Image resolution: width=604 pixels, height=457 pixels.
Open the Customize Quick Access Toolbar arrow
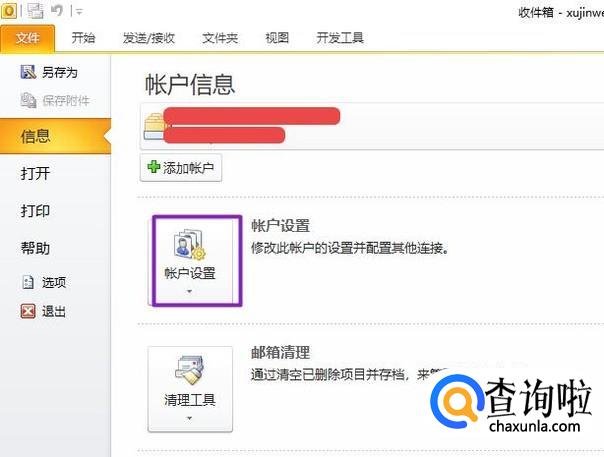[80, 12]
